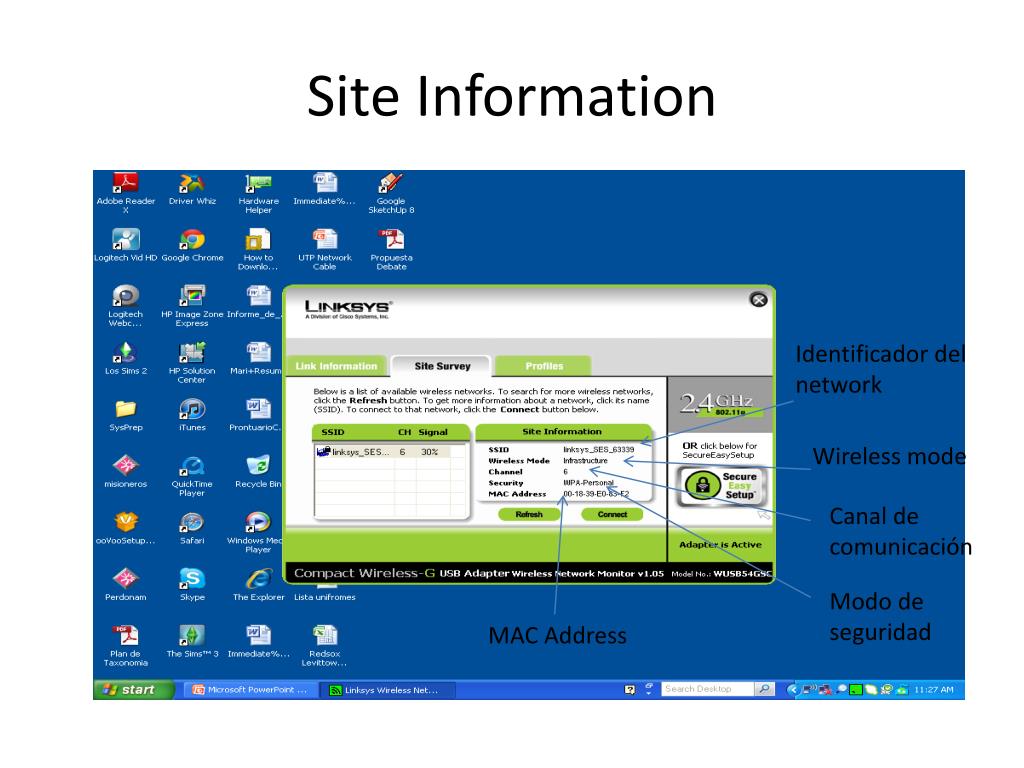
Task: Select the Site Survey tab
Action: point(442,366)
